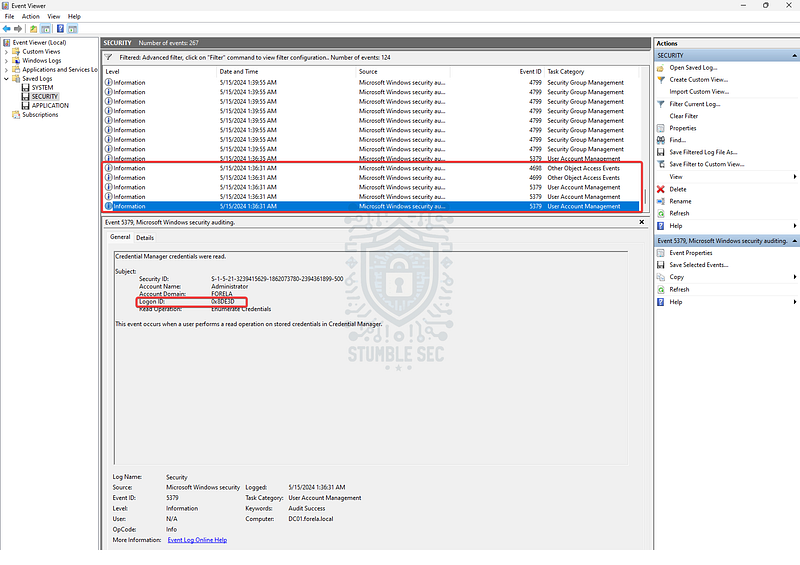Viewport: 800px width, 565px height.
Task: Click Filter Current Log funnel icon
Action: pyautogui.click(x=661, y=104)
